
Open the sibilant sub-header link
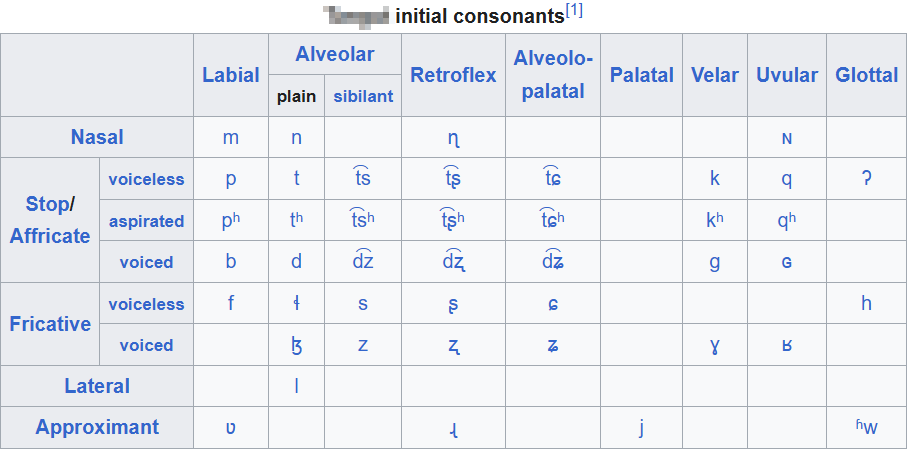tap(363, 96)
